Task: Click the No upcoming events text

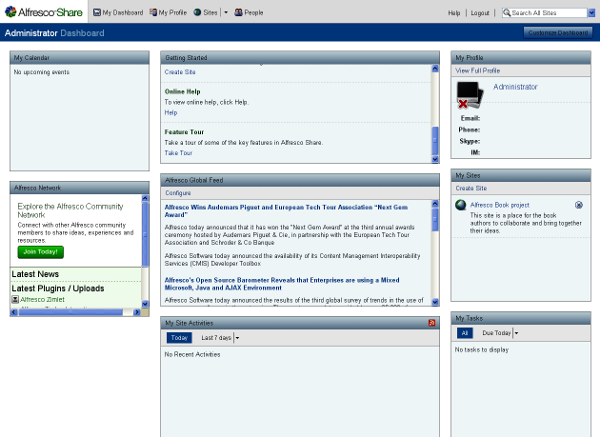Action: tap(42, 72)
